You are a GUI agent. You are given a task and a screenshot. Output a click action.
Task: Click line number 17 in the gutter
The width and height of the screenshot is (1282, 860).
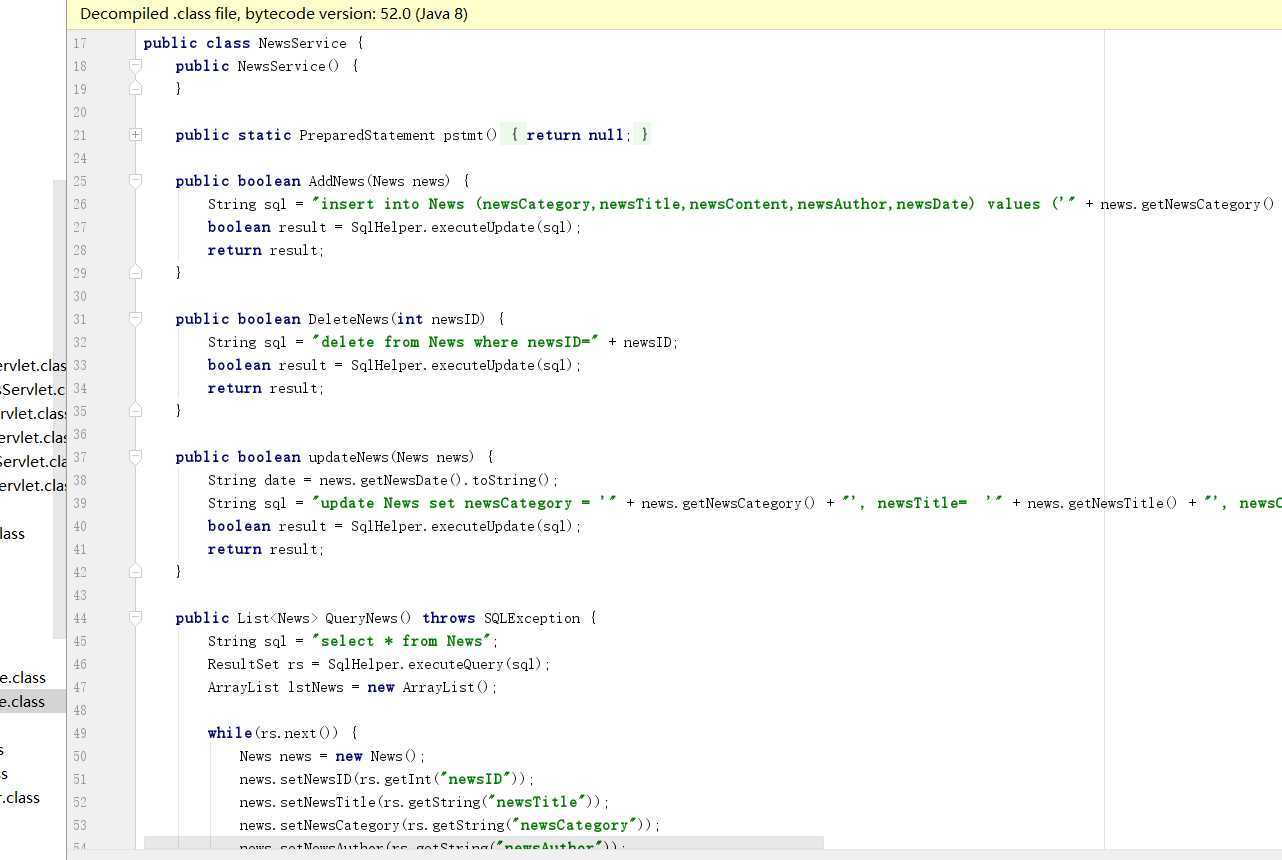pyautogui.click(x=79, y=43)
